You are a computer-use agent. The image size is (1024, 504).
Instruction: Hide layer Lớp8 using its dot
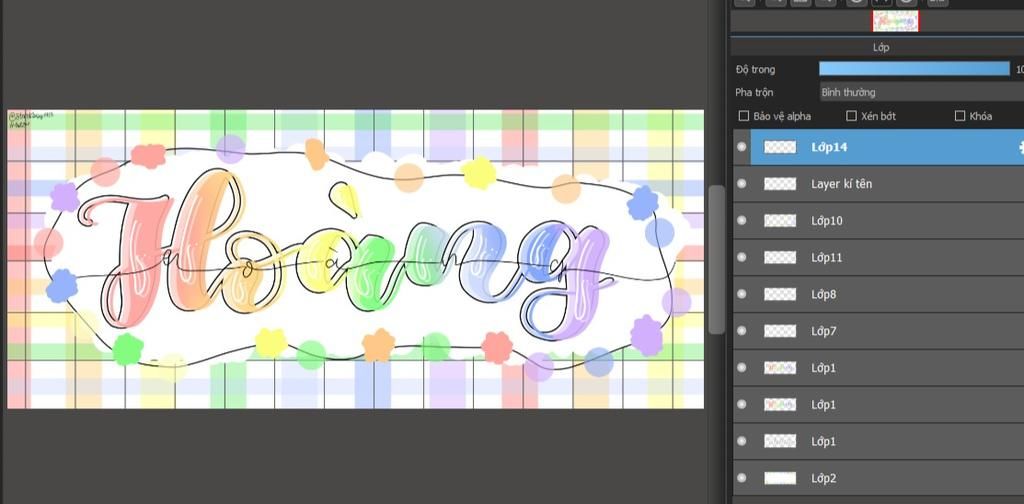tap(741, 294)
